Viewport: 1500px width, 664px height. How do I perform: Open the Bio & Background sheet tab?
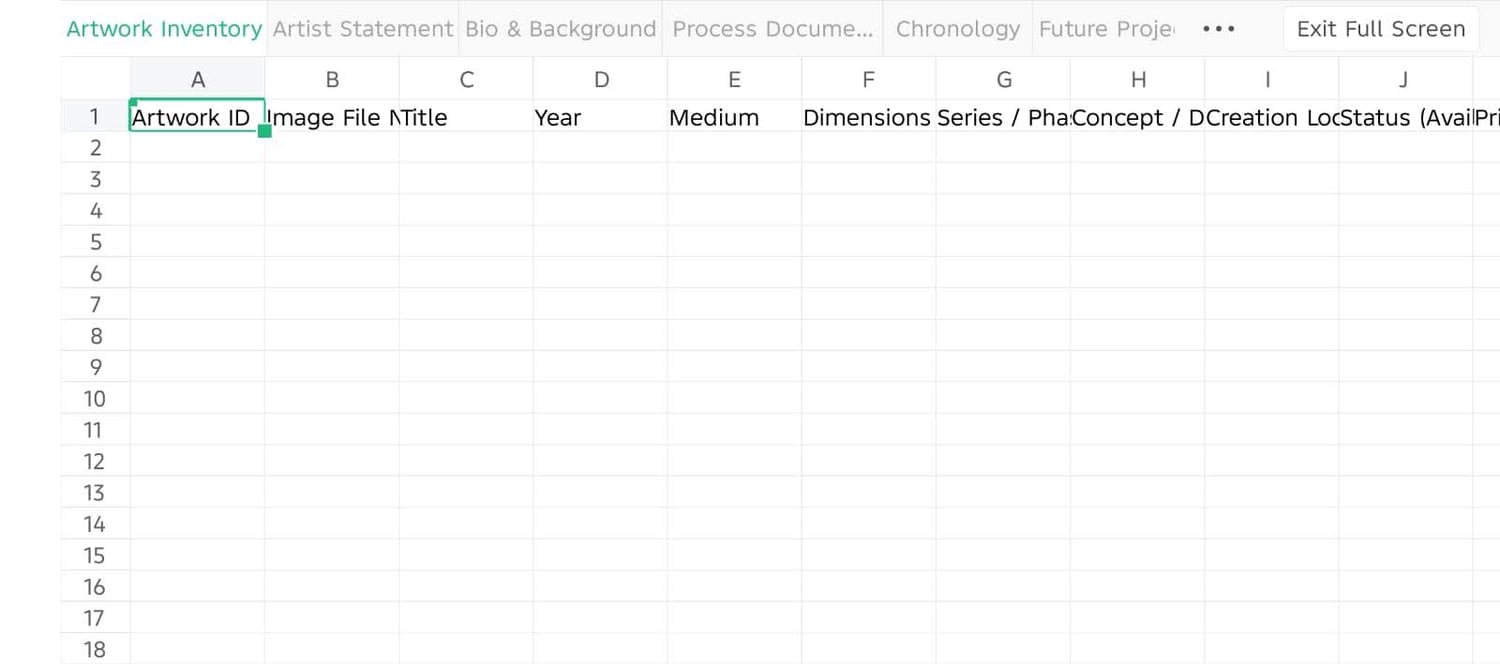click(x=560, y=29)
